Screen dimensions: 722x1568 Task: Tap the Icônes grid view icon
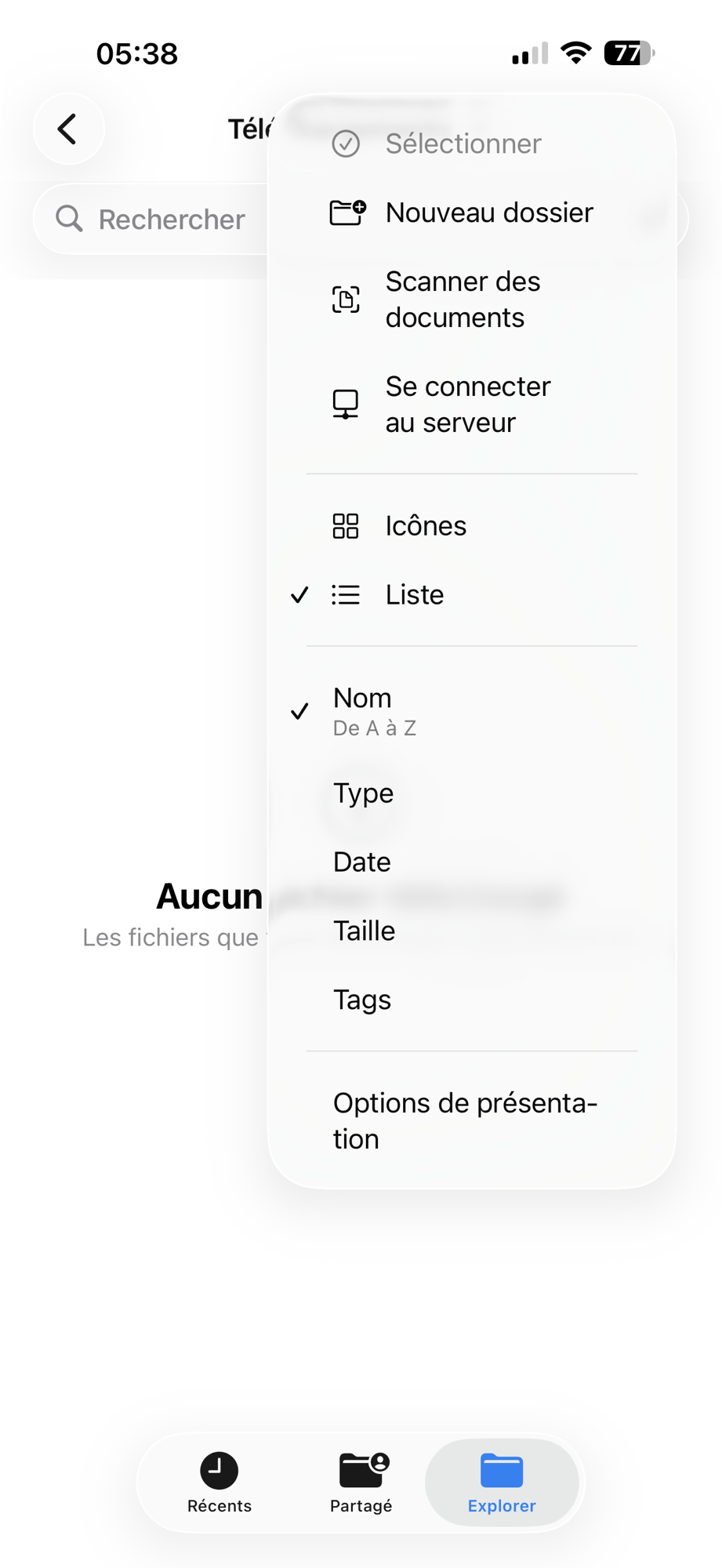coord(346,525)
